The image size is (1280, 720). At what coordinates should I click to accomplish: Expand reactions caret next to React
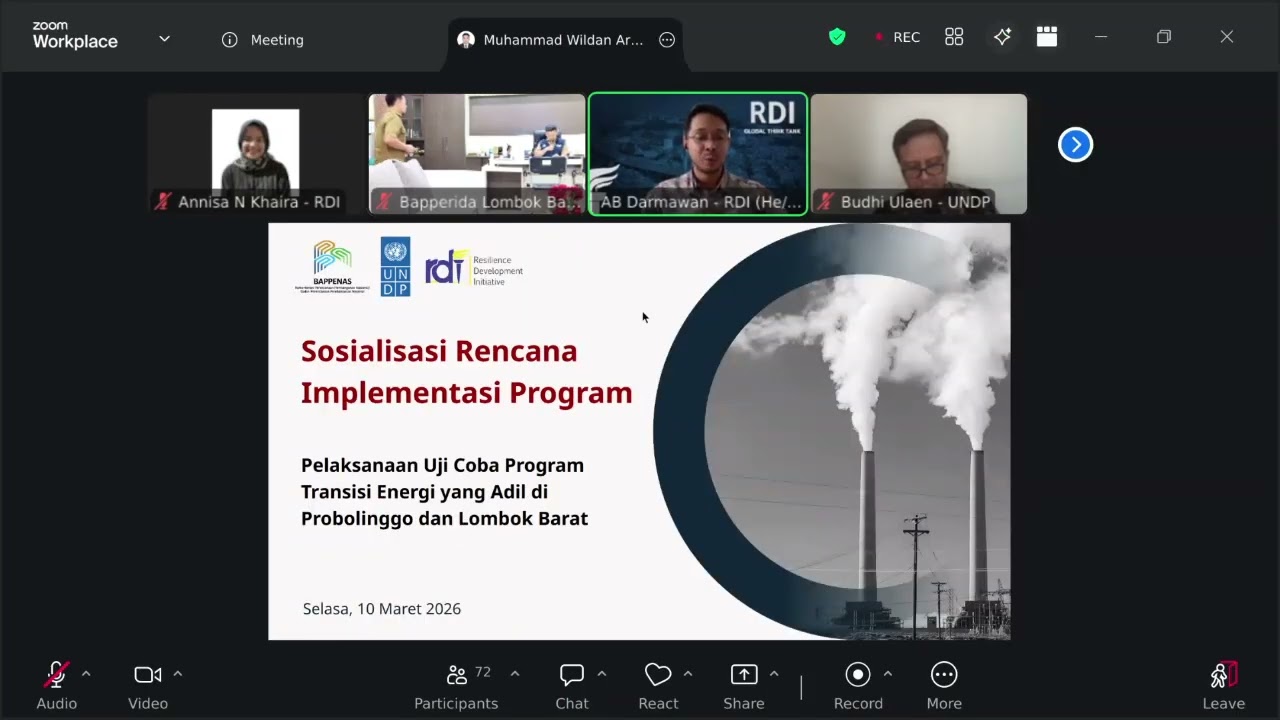[x=688, y=674]
